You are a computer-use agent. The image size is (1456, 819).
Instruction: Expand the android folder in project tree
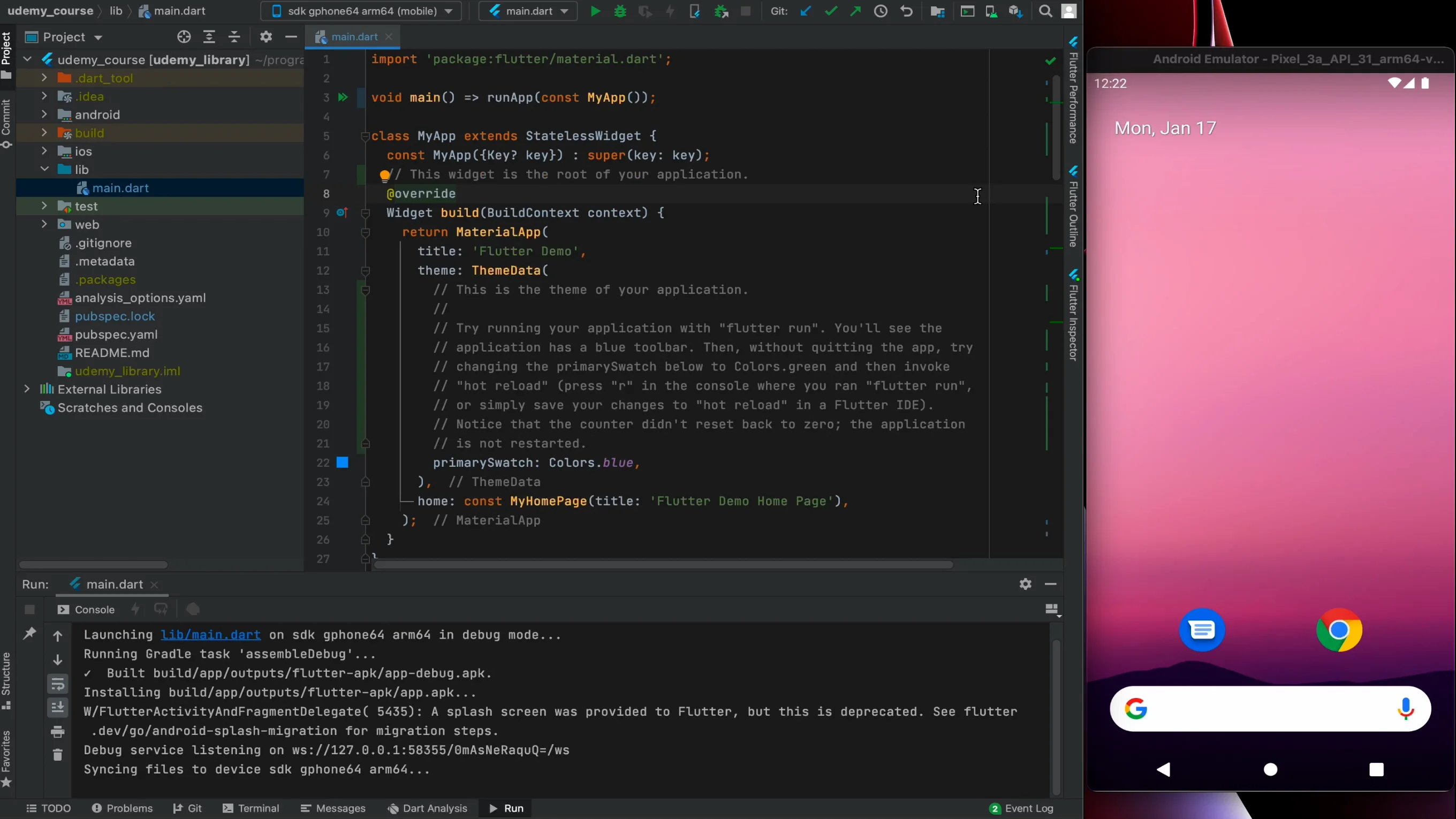(44, 115)
